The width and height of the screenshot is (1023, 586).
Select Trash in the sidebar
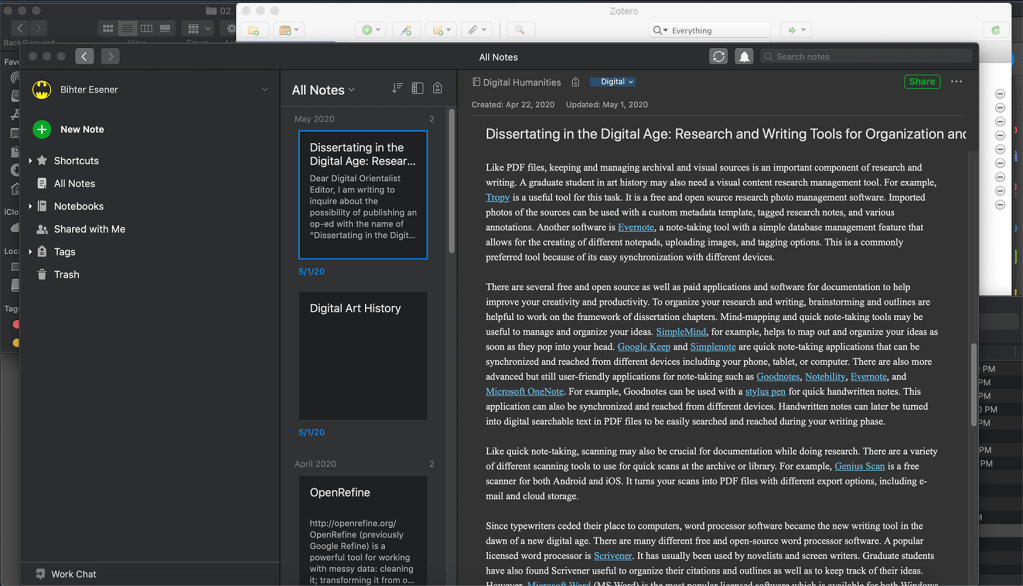coord(66,274)
